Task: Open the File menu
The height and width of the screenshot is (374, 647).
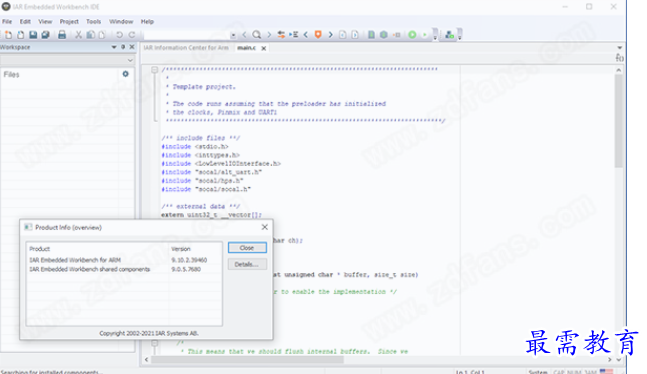Action: [x=7, y=21]
